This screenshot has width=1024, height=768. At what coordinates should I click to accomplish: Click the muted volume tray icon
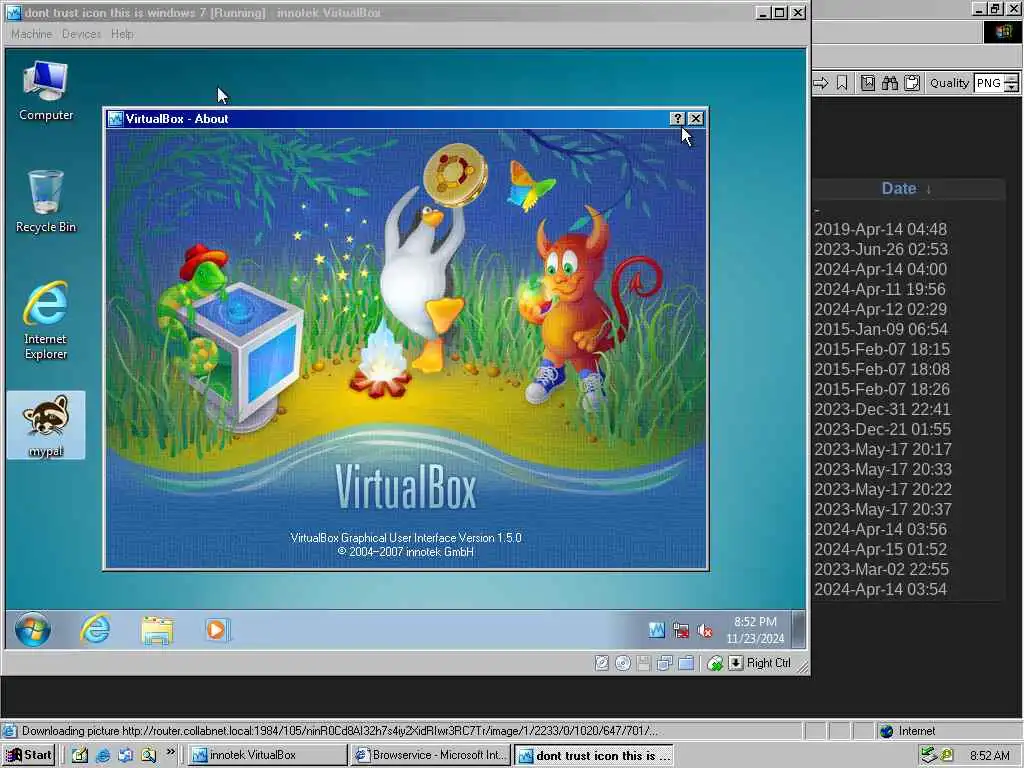[x=705, y=630]
